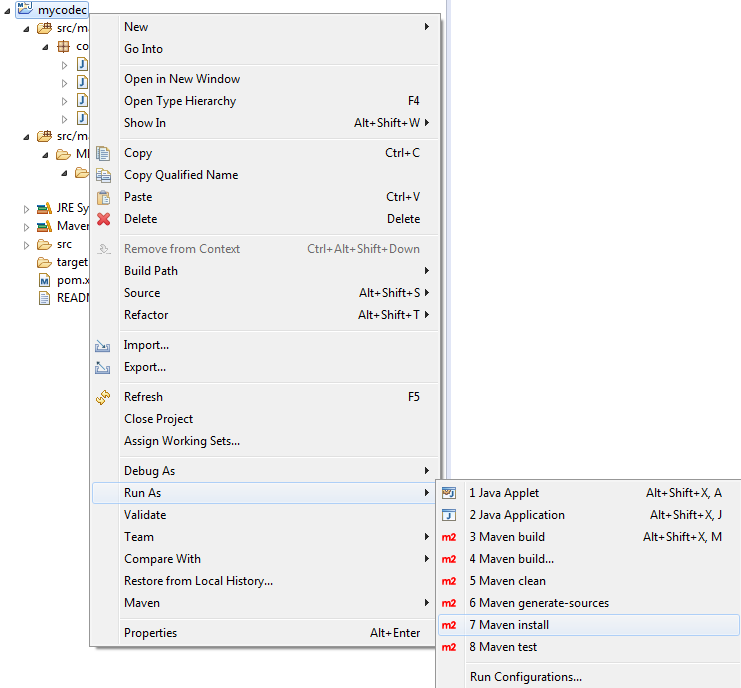Click the Import icon in menu
Screen dimensions: 741x688
click(103, 345)
